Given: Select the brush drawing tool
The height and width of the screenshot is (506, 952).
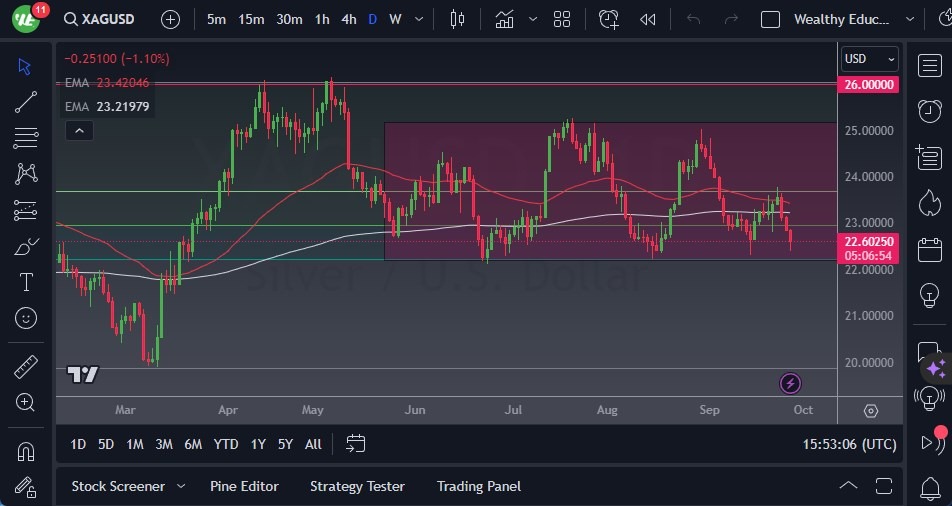Looking at the screenshot, I should click(x=26, y=246).
